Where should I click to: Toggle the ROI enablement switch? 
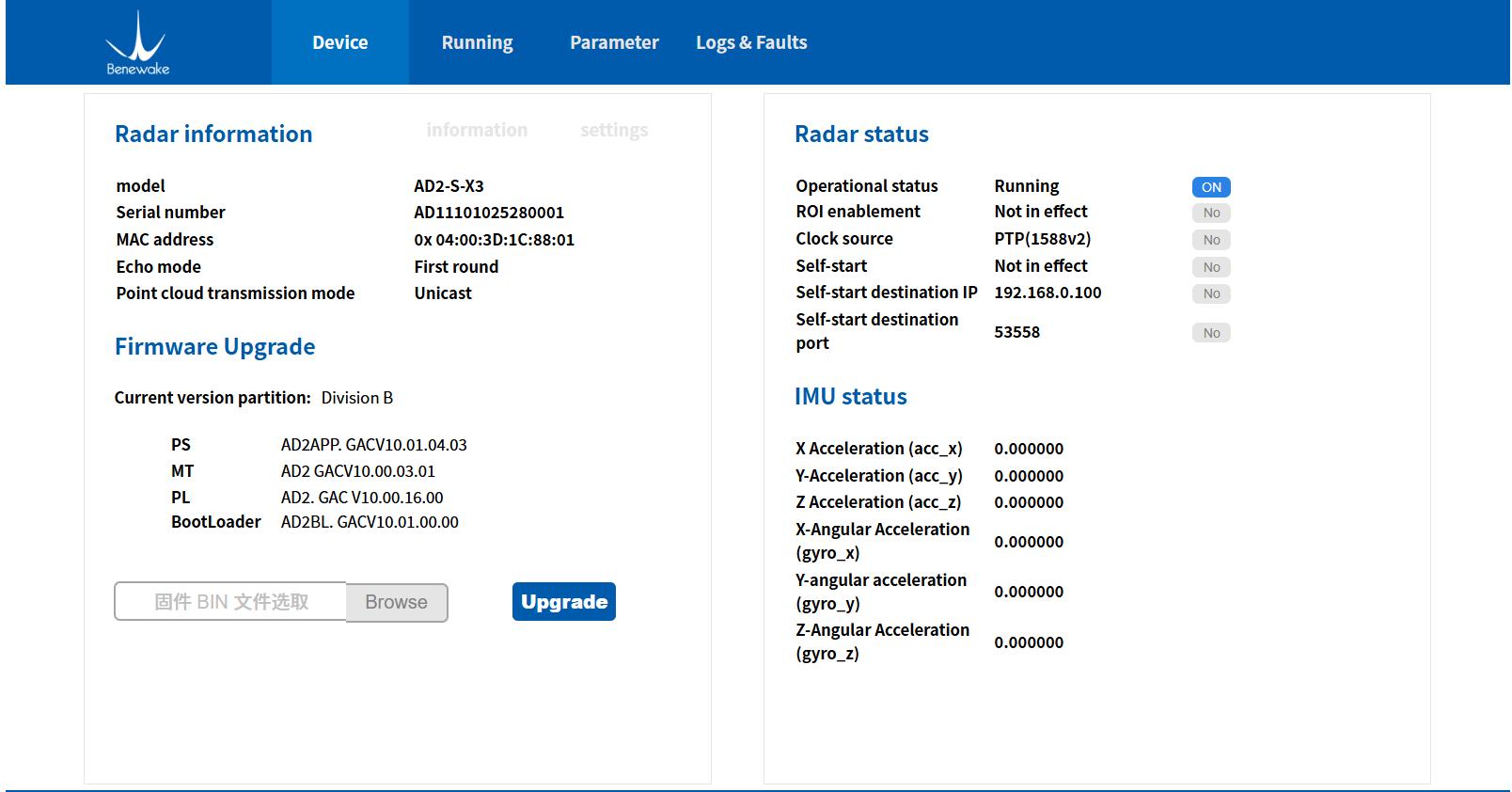tap(1211, 213)
